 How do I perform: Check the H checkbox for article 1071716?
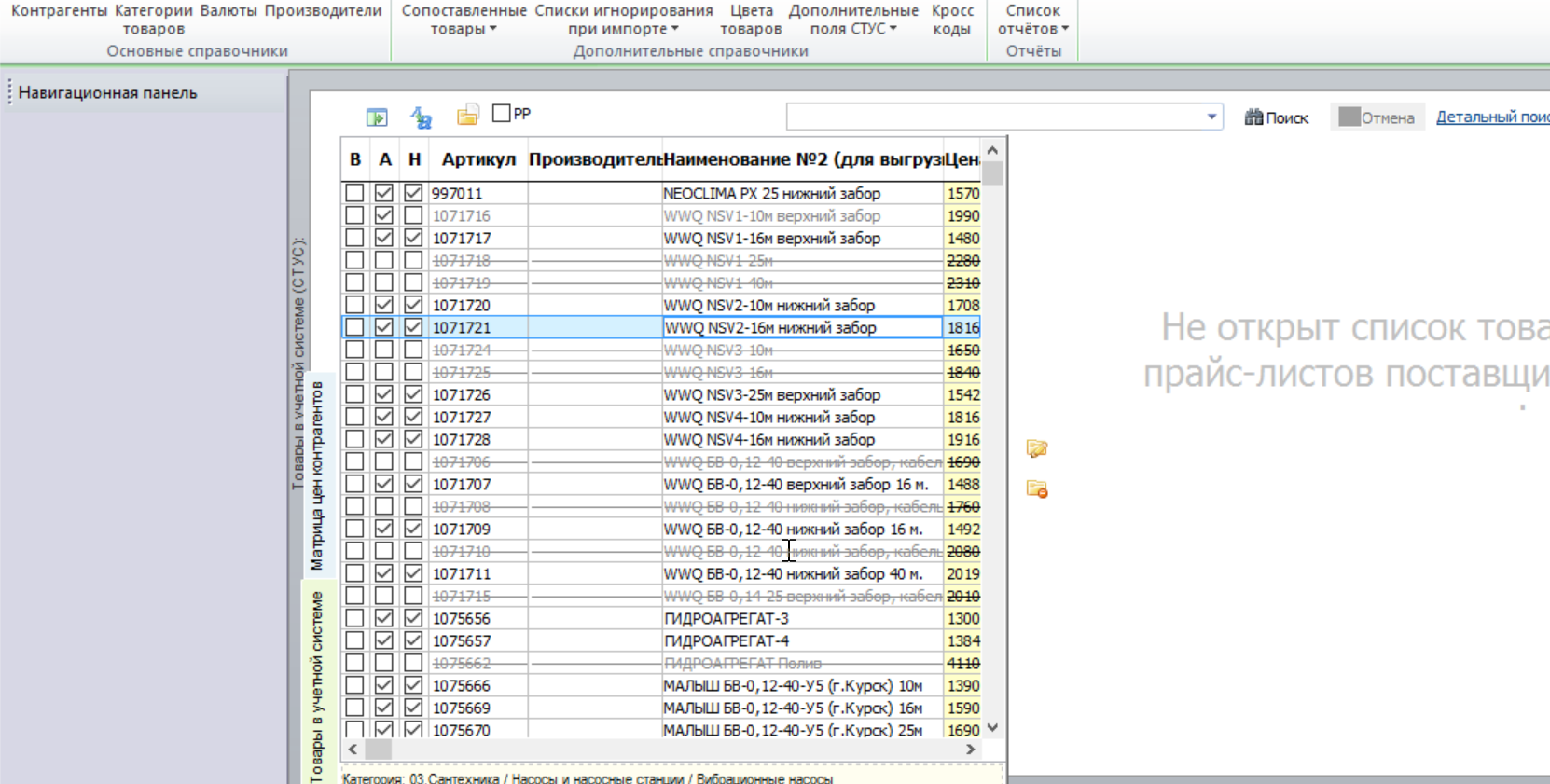[x=413, y=215]
